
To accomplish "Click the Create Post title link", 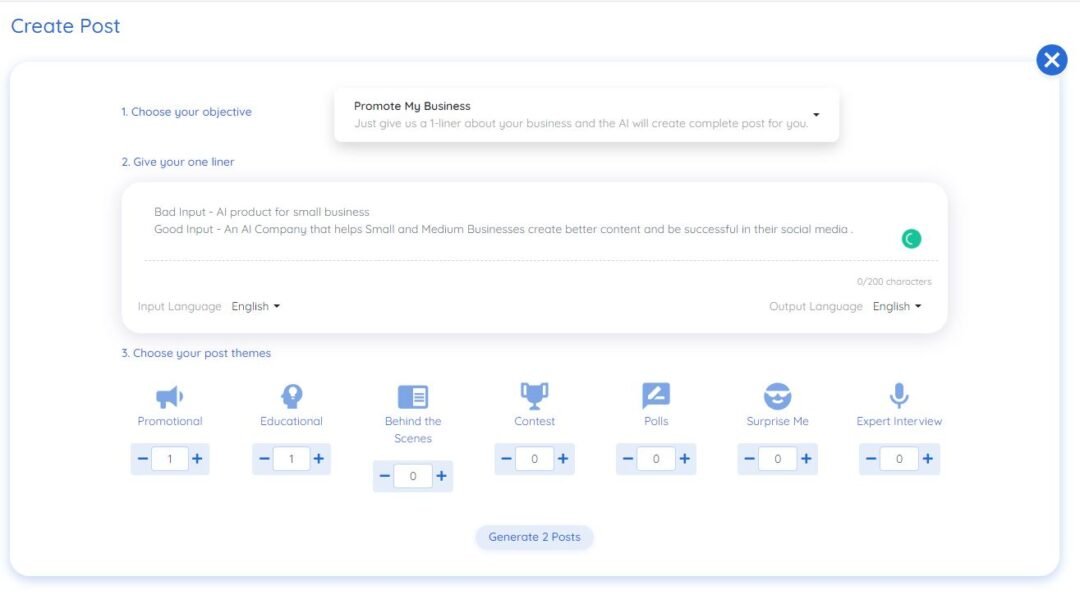I will pyautogui.click(x=64, y=26).
